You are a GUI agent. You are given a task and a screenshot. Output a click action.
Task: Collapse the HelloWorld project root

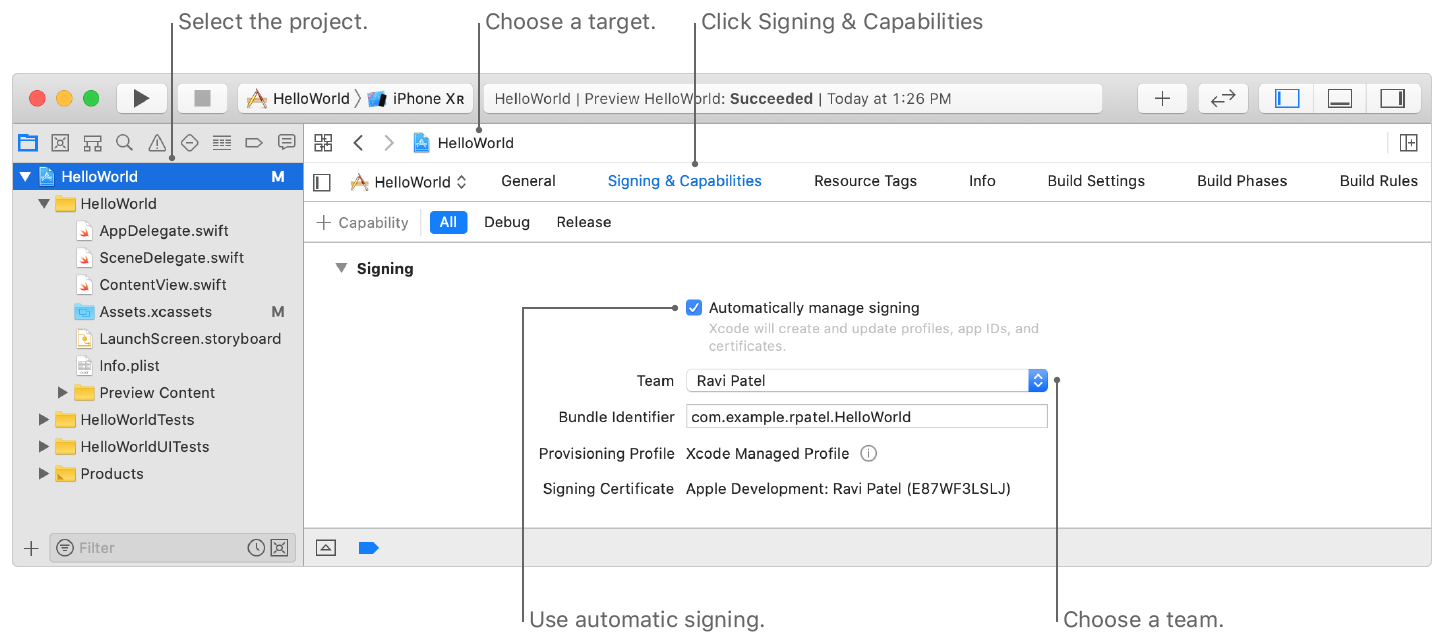25,177
